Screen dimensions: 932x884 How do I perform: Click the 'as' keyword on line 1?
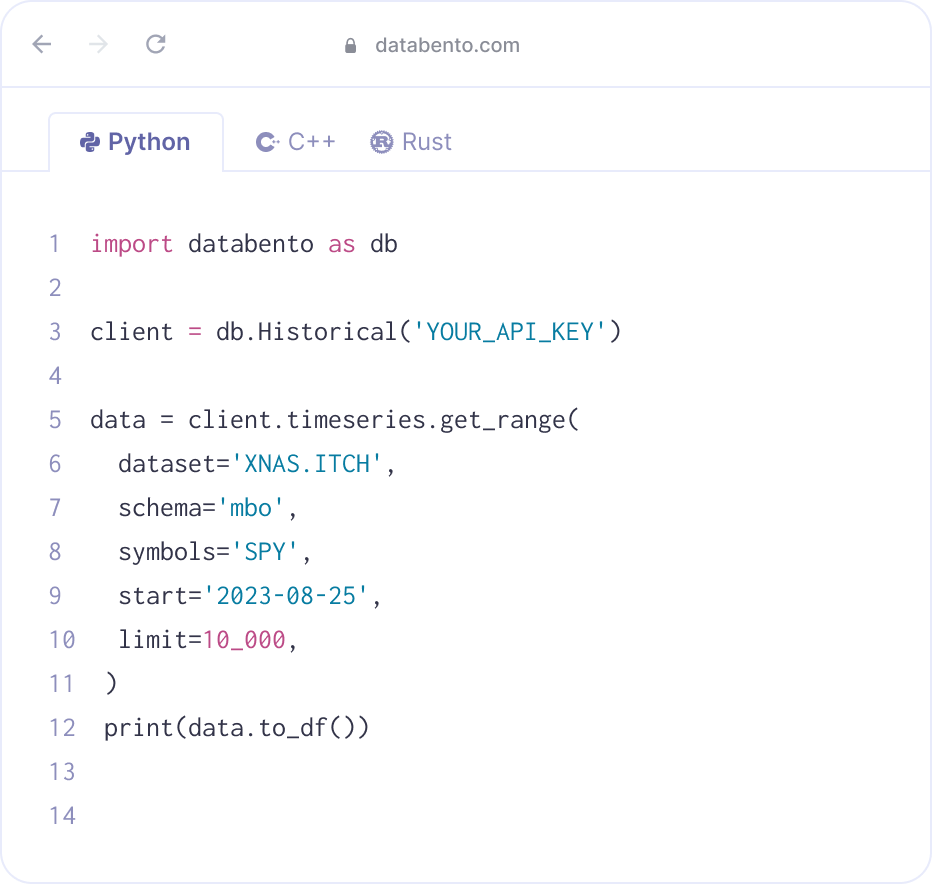342,244
